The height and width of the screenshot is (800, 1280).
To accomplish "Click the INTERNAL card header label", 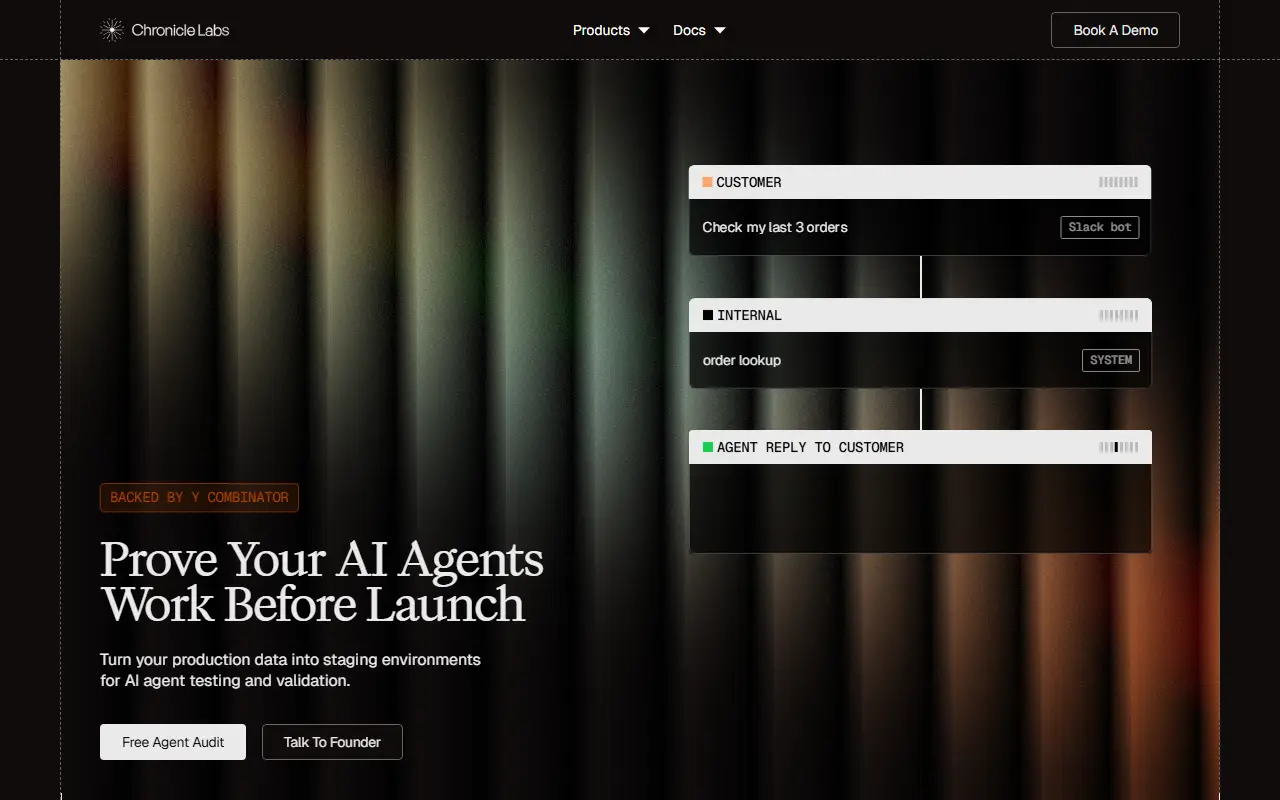I will [x=749, y=315].
